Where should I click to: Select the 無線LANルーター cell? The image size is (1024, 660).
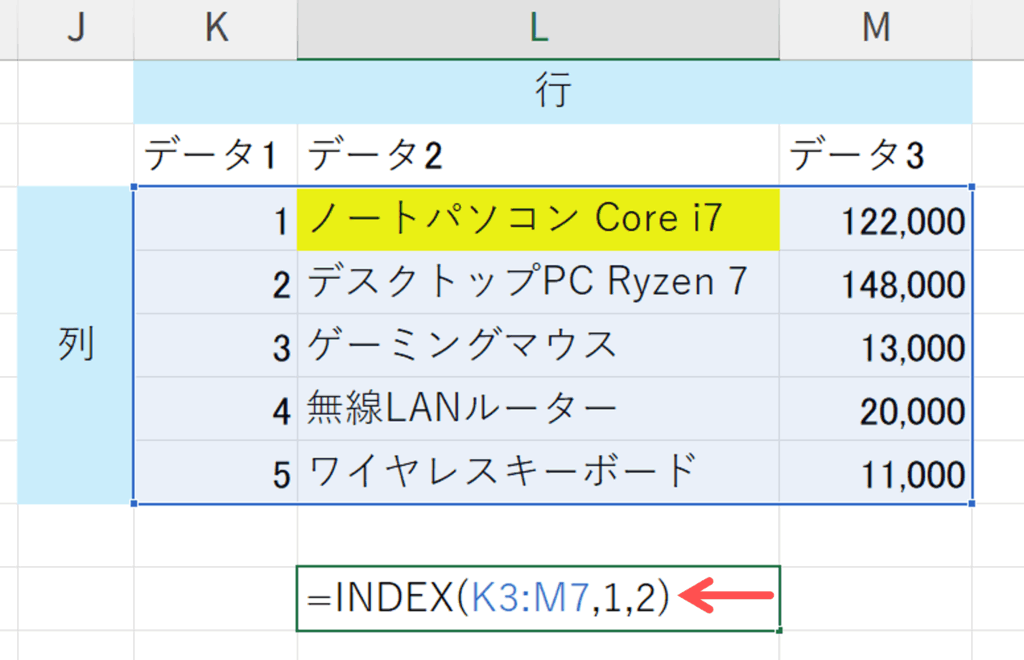pos(538,409)
